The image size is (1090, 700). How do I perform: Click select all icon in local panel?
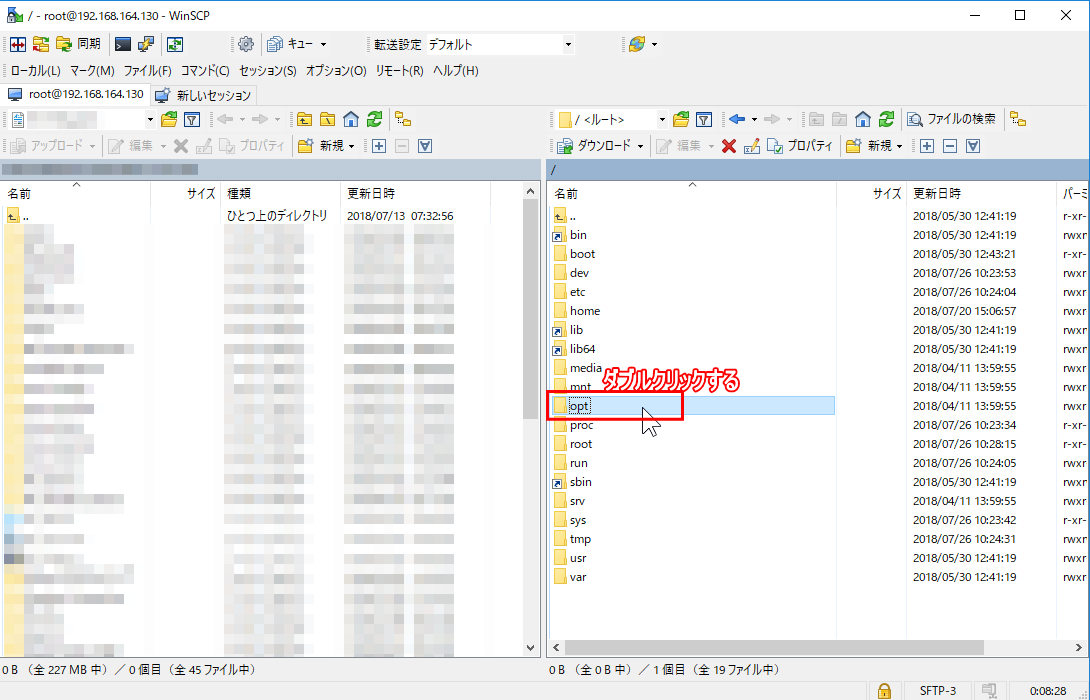coord(425,146)
